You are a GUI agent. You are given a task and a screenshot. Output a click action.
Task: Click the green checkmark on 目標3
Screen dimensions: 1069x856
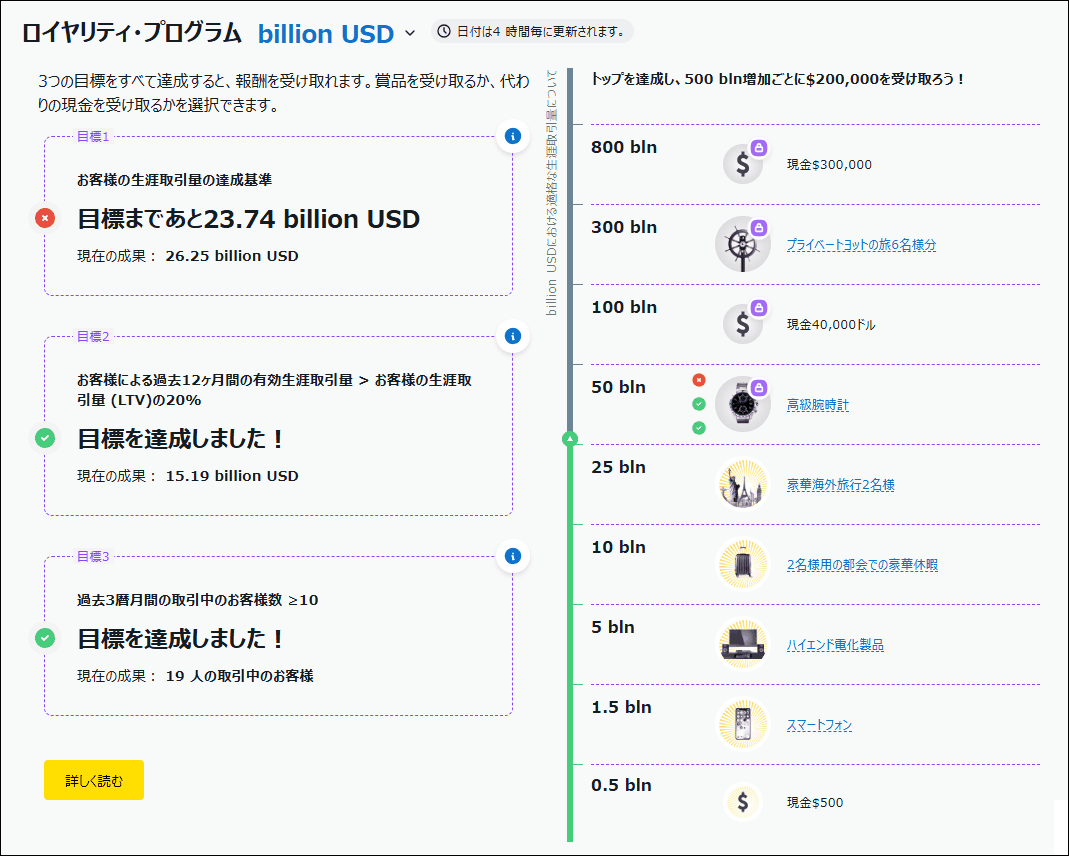pos(45,638)
